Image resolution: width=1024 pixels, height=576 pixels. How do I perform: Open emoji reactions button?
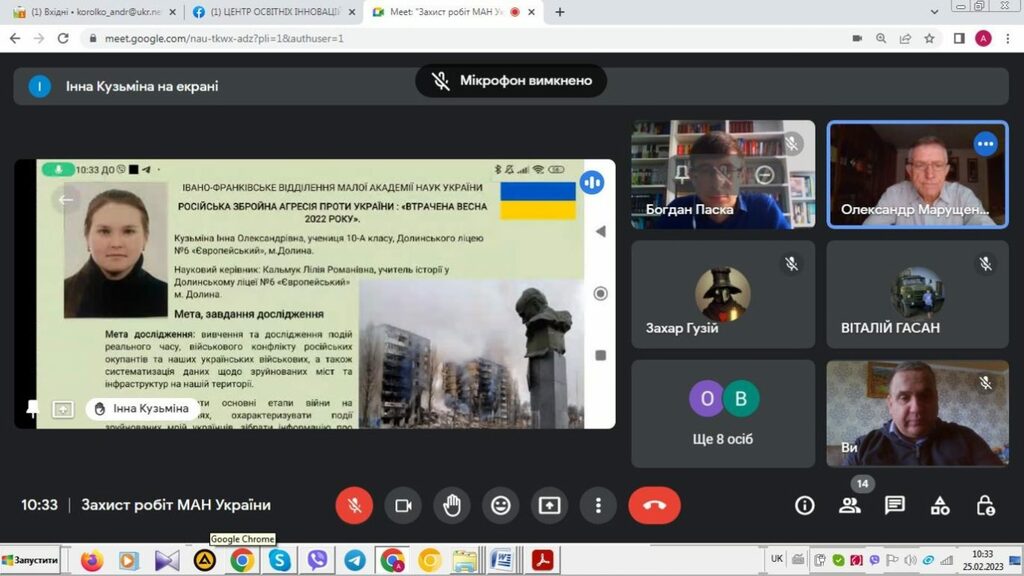[501, 505]
